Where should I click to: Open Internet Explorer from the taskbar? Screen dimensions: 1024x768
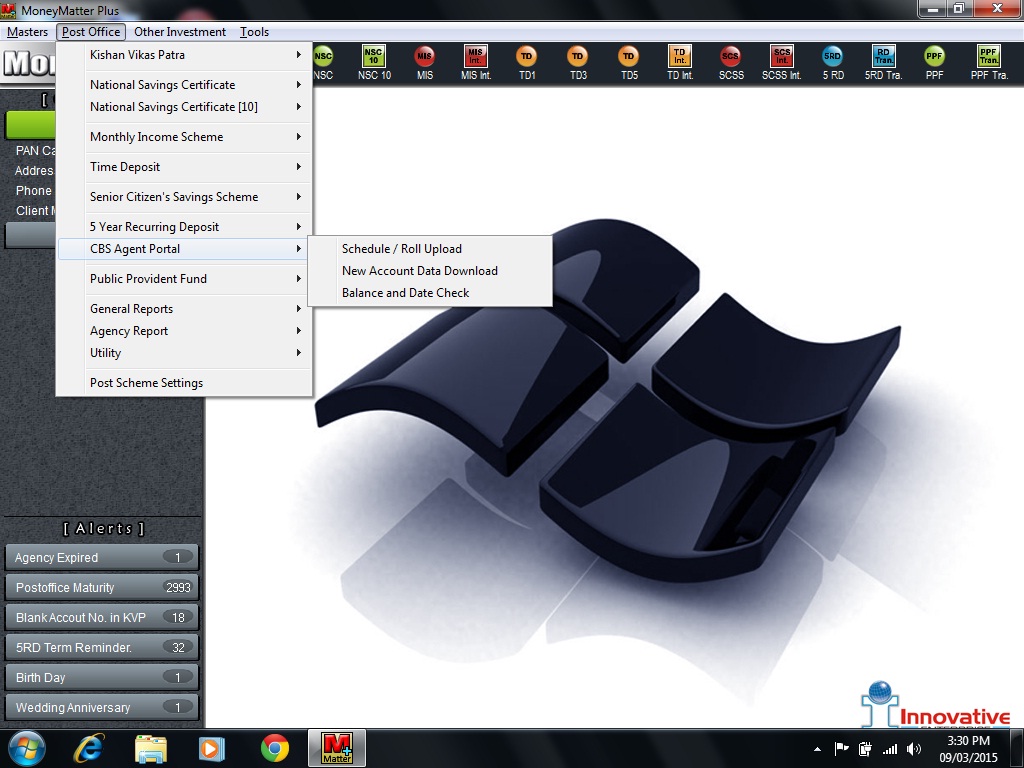point(89,748)
